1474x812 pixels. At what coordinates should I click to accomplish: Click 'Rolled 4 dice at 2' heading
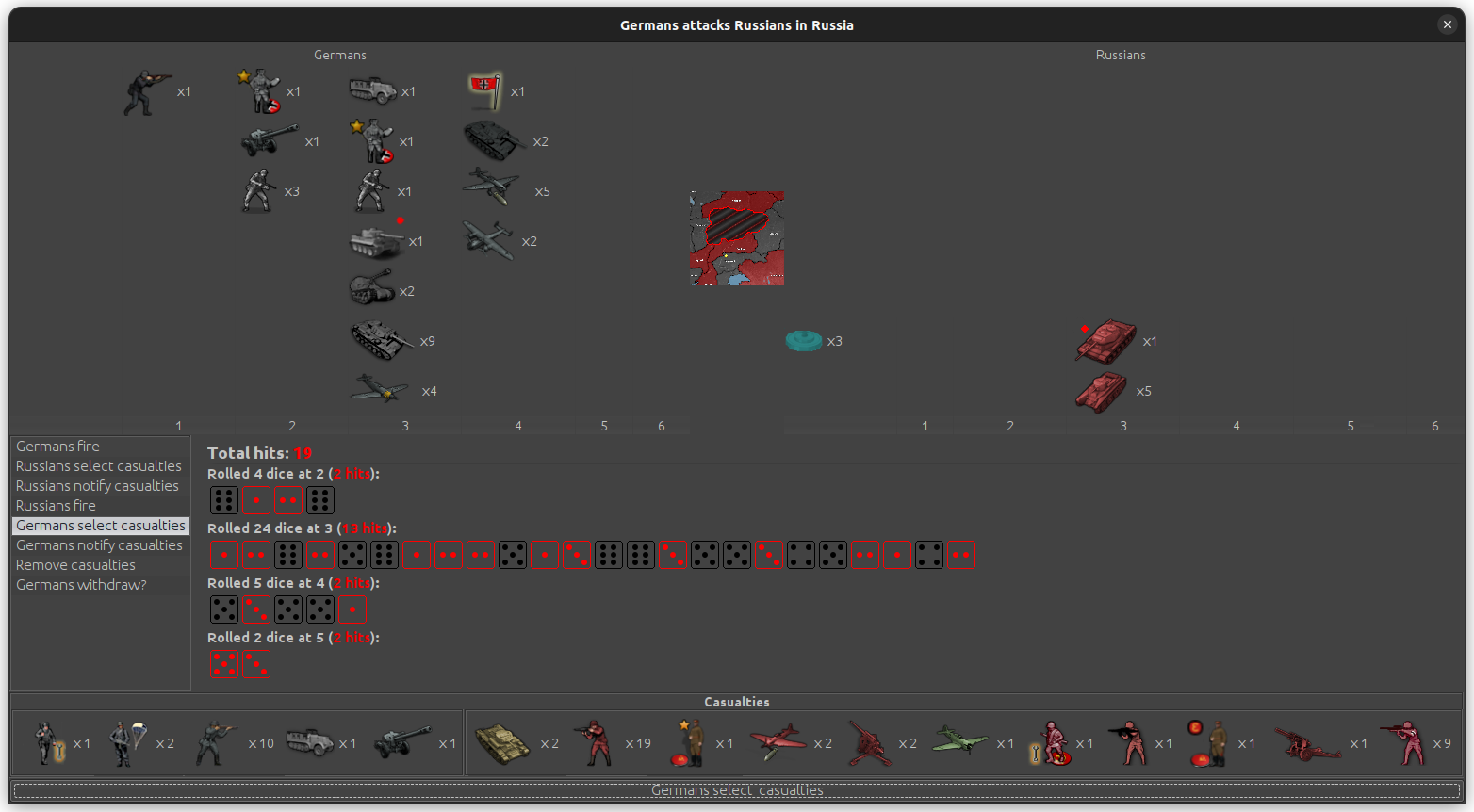pos(293,474)
